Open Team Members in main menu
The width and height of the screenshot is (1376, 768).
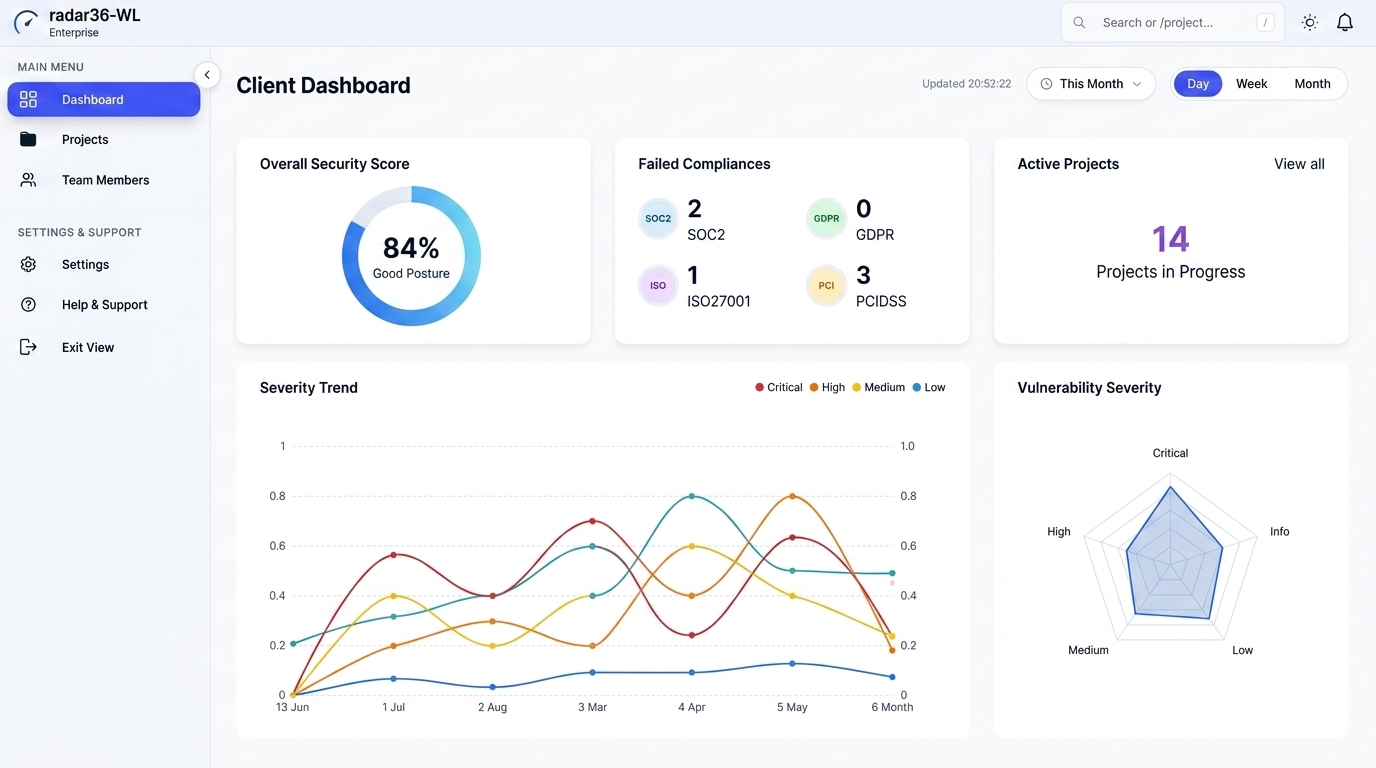(x=104, y=180)
